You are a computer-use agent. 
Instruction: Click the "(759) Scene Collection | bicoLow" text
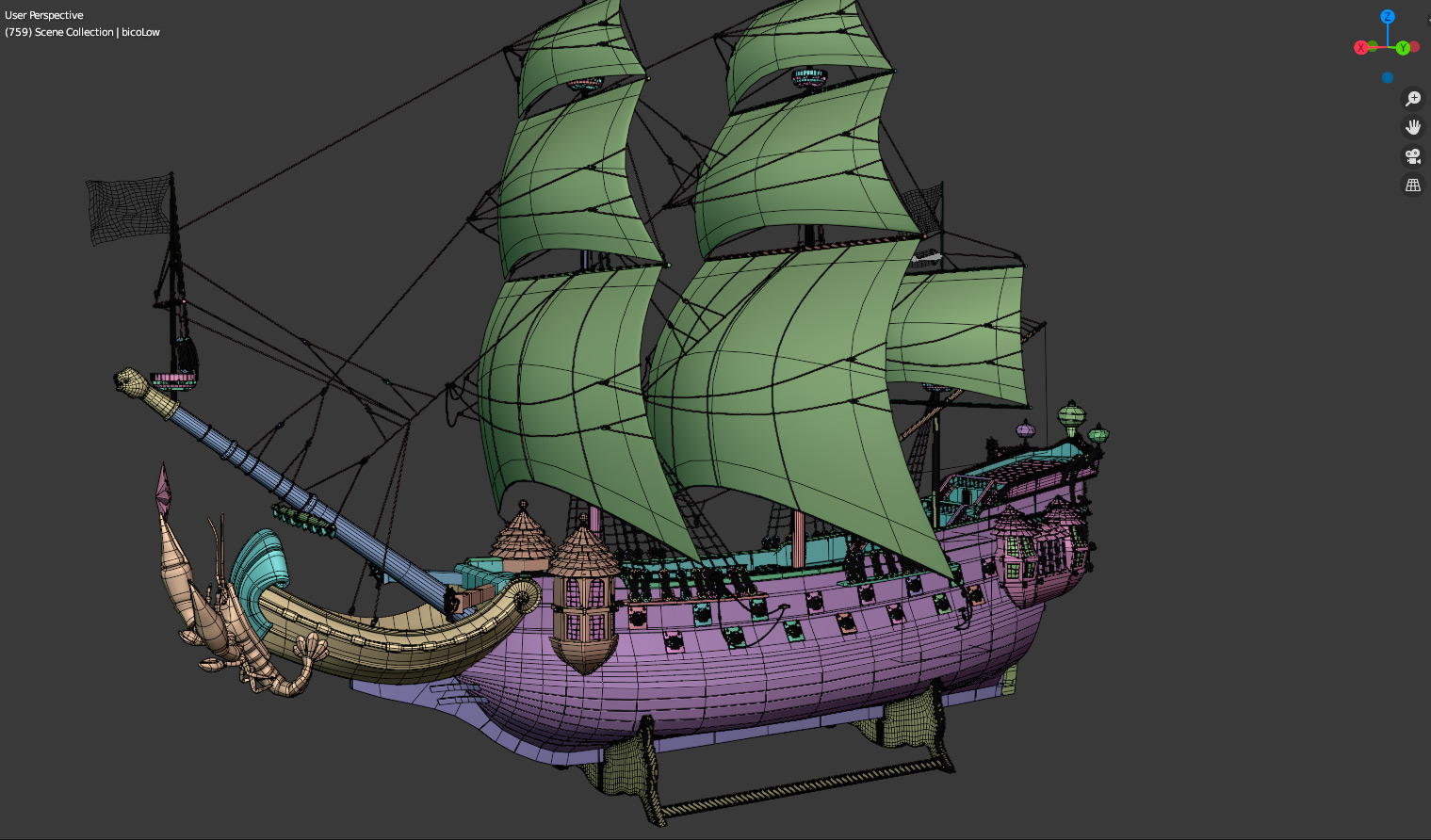coord(82,32)
